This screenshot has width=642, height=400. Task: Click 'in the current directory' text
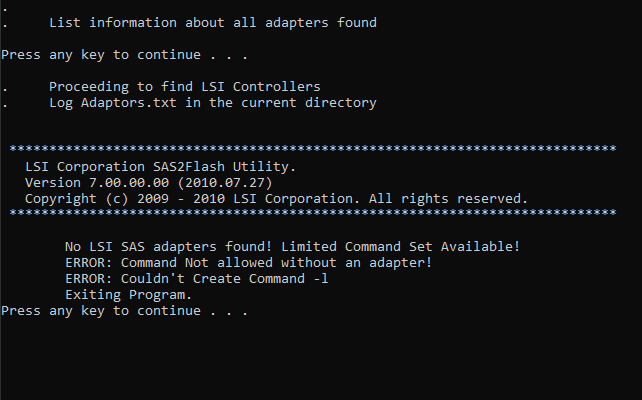[281, 103]
